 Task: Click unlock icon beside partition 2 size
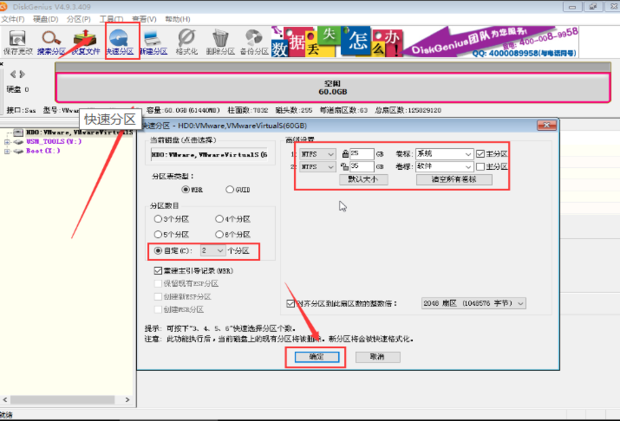[x=345, y=166]
